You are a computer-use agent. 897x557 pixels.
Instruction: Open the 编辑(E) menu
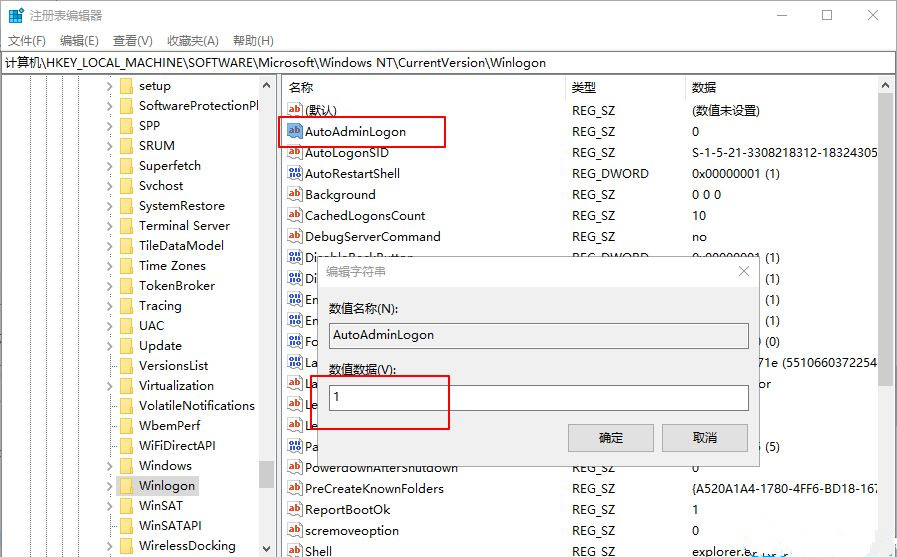(x=79, y=40)
